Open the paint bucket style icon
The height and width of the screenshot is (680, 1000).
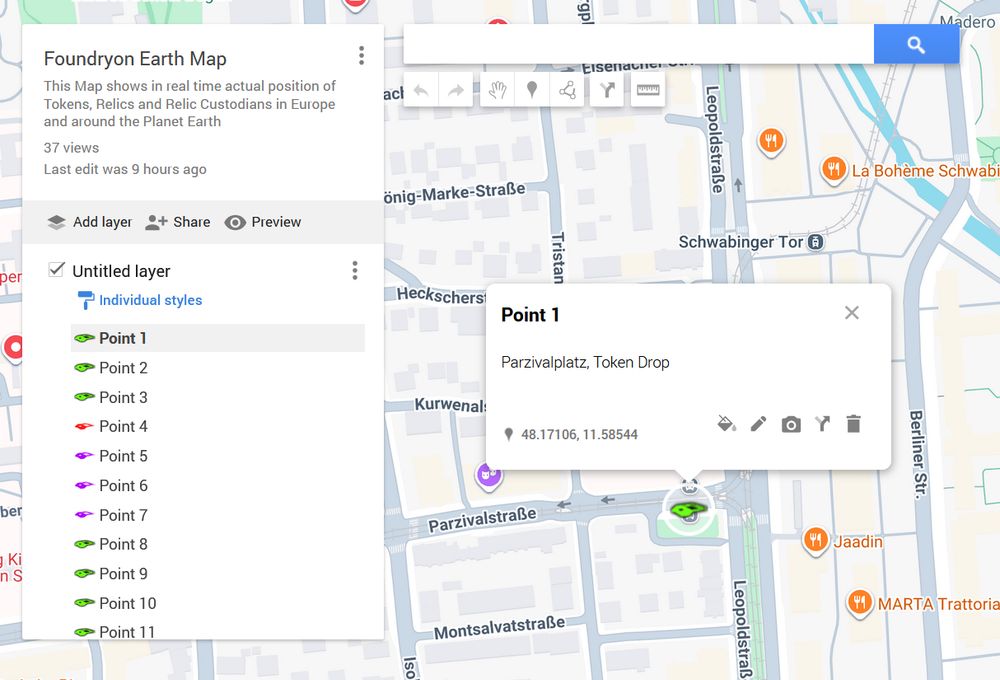(x=726, y=424)
